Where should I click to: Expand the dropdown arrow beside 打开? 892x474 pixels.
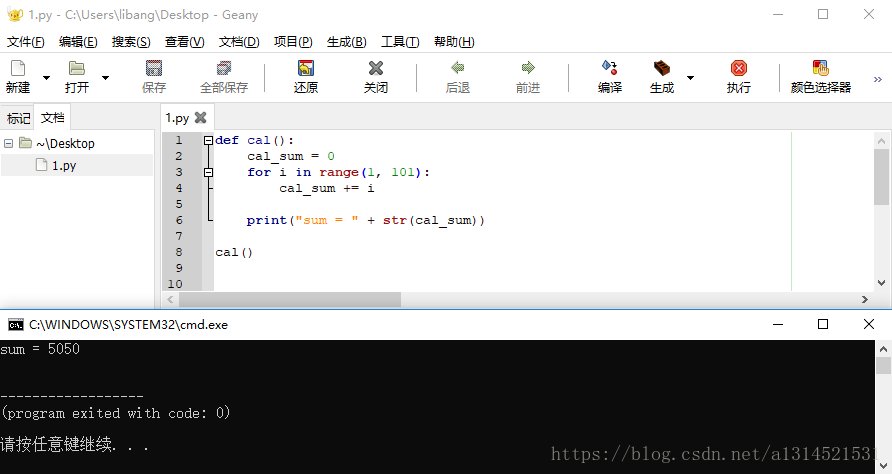point(105,77)
